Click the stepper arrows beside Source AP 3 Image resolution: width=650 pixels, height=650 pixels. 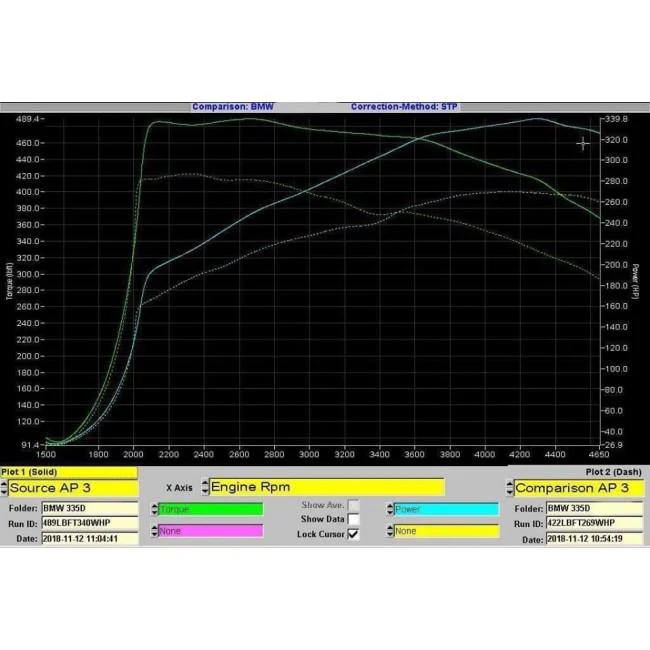pos(4,488)
